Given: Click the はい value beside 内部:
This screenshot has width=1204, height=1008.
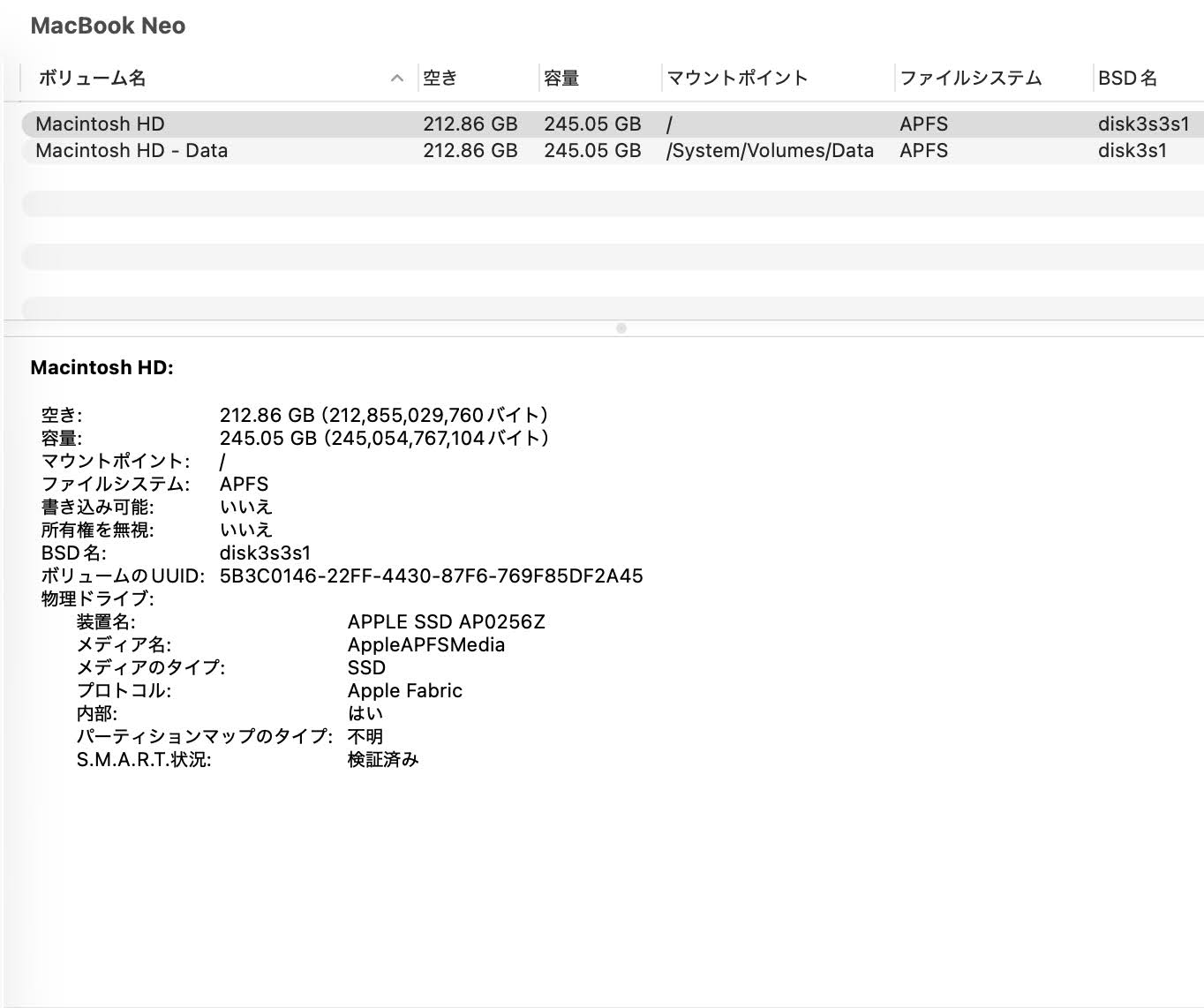Looking at the screenshot, I should (365, 713).
